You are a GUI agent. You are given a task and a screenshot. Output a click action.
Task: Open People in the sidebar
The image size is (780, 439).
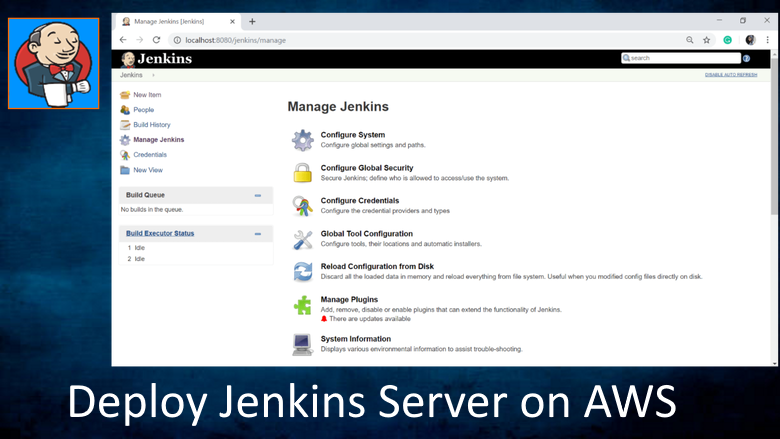click(x=143, y=109)
